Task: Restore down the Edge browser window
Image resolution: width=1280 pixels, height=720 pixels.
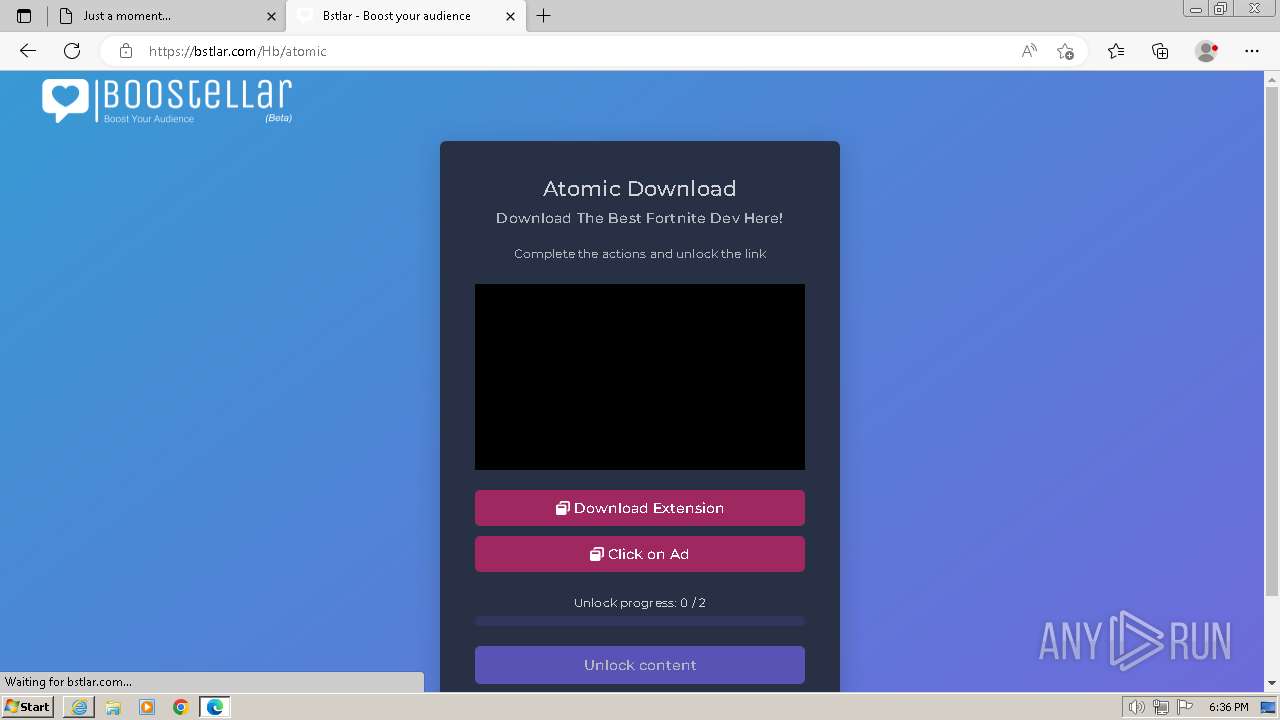Action: coord(1221,9)
